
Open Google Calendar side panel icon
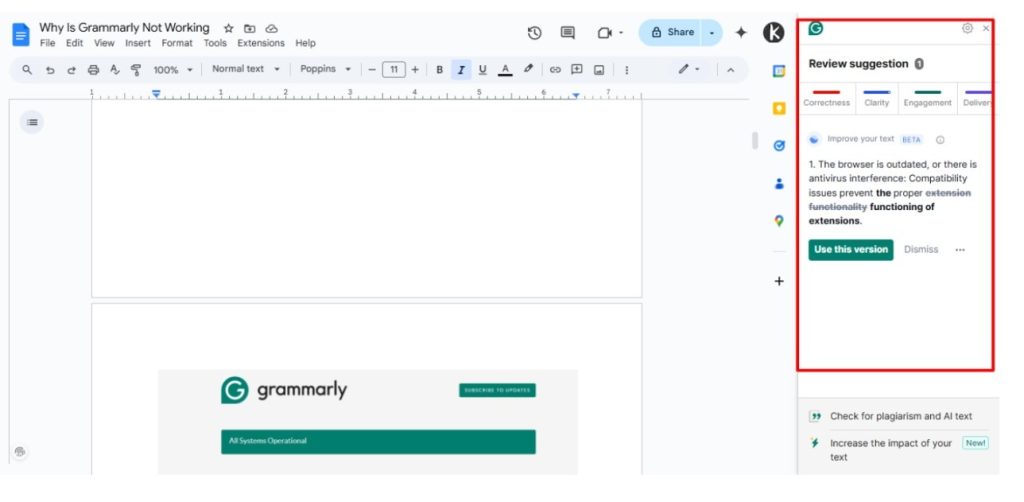[778, 71]
